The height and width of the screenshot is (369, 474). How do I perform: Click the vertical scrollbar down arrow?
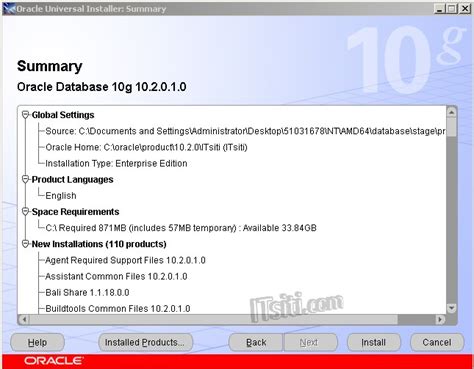451,308
